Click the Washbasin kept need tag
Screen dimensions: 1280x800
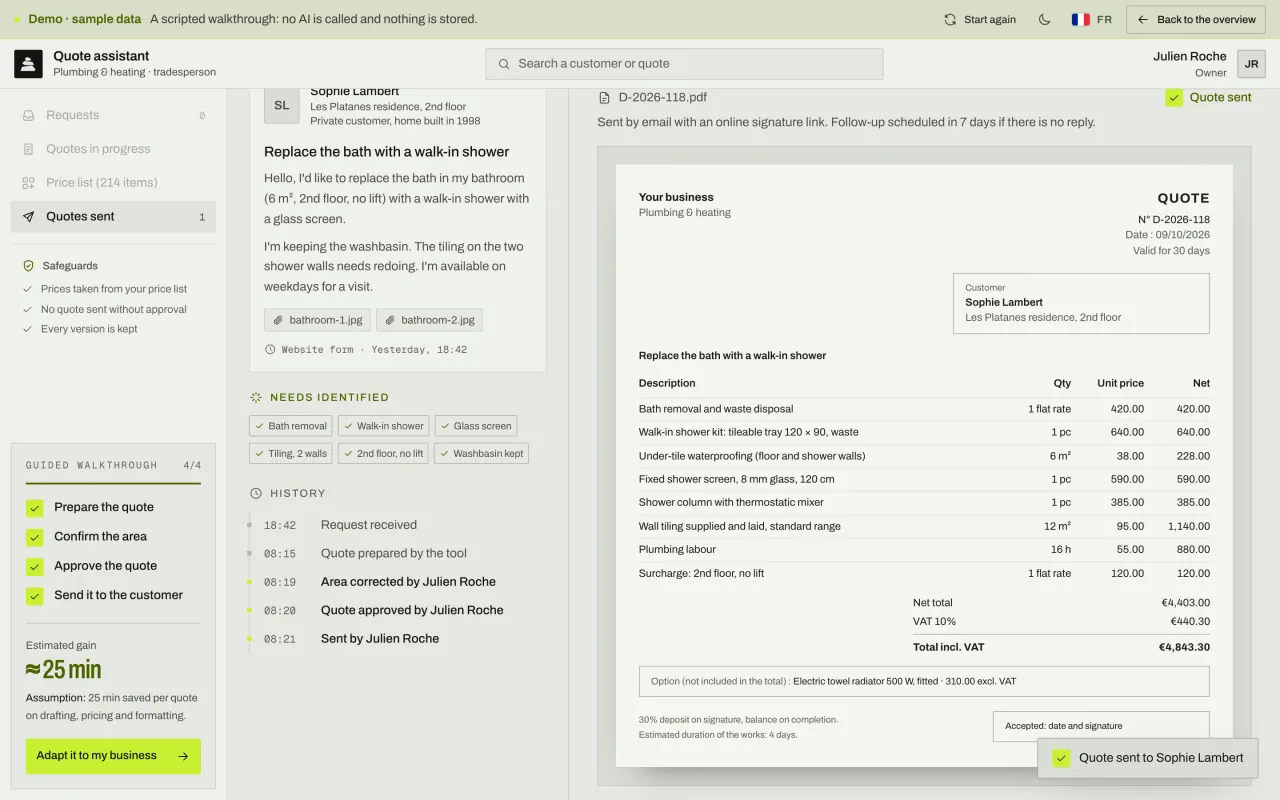pyautogui.click(x=481, y=453)
